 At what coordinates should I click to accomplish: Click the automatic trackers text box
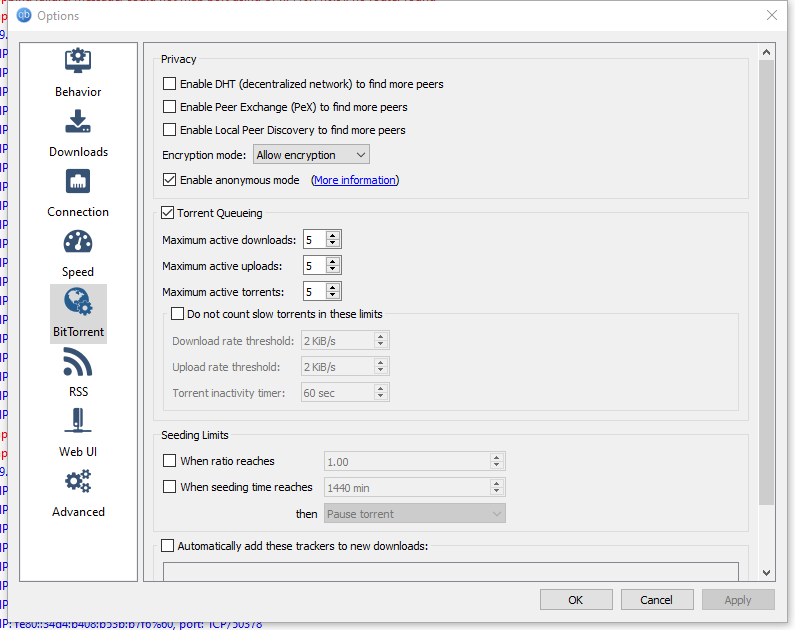tap(450, 572)
